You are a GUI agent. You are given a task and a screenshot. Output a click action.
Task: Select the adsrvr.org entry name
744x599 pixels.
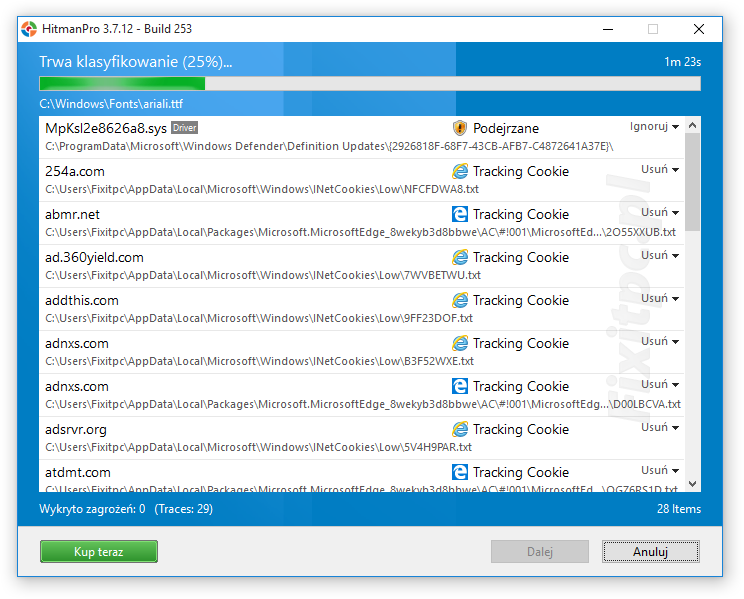(x=76, y=430)
